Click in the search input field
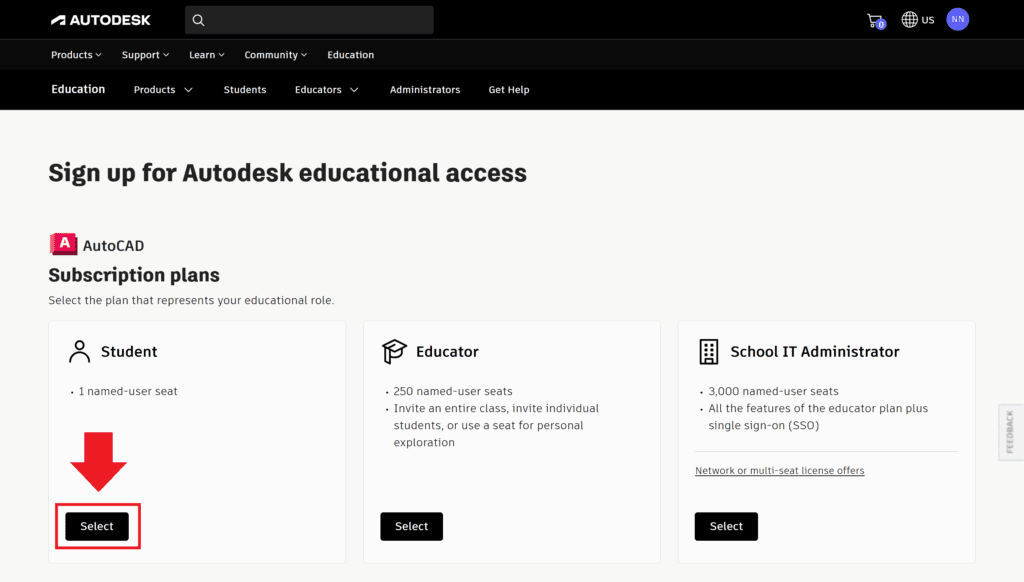Image resolution: width=1024 pixels, height=582 pixels. point(320,20)
